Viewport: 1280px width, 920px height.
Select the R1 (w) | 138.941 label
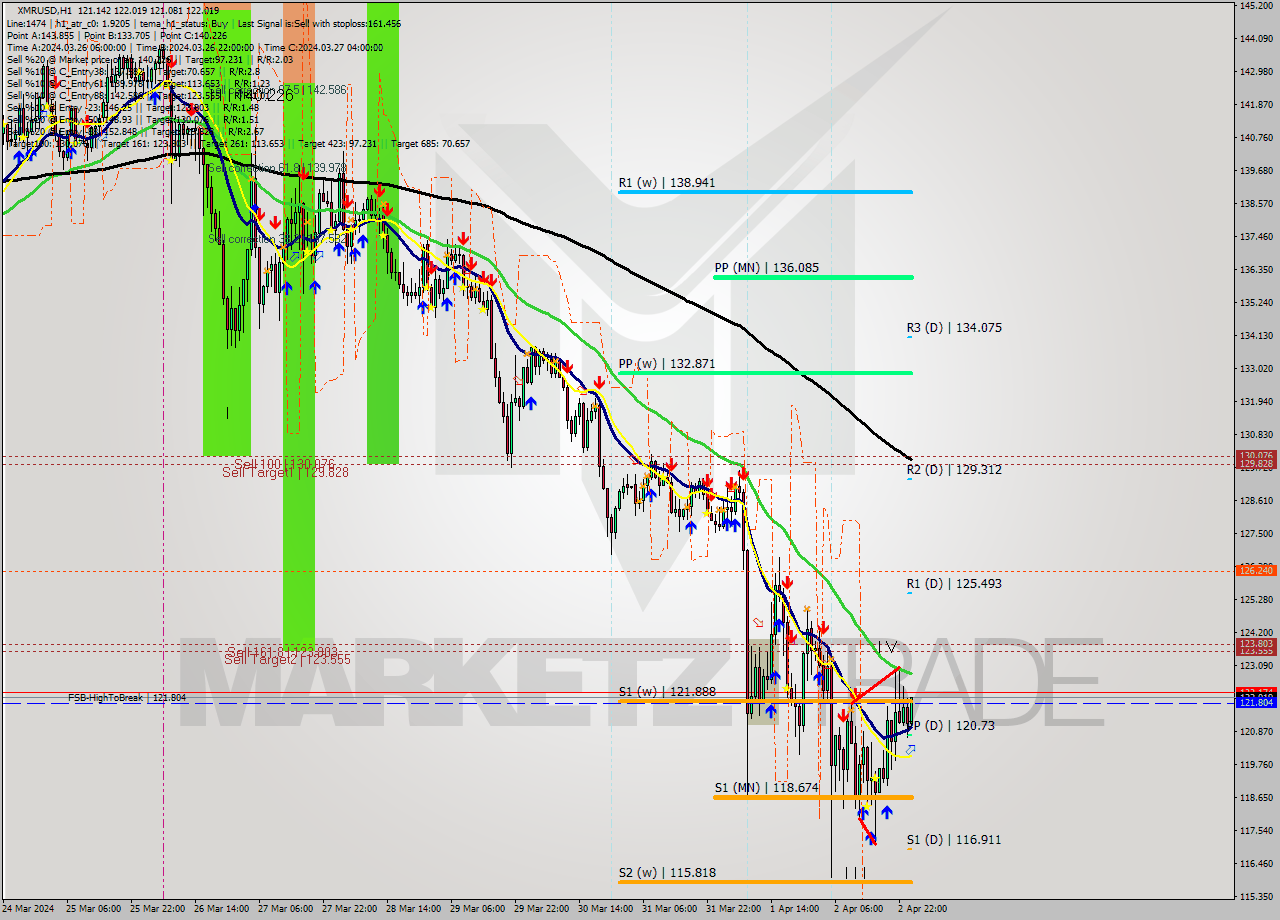tap(665, 183)
